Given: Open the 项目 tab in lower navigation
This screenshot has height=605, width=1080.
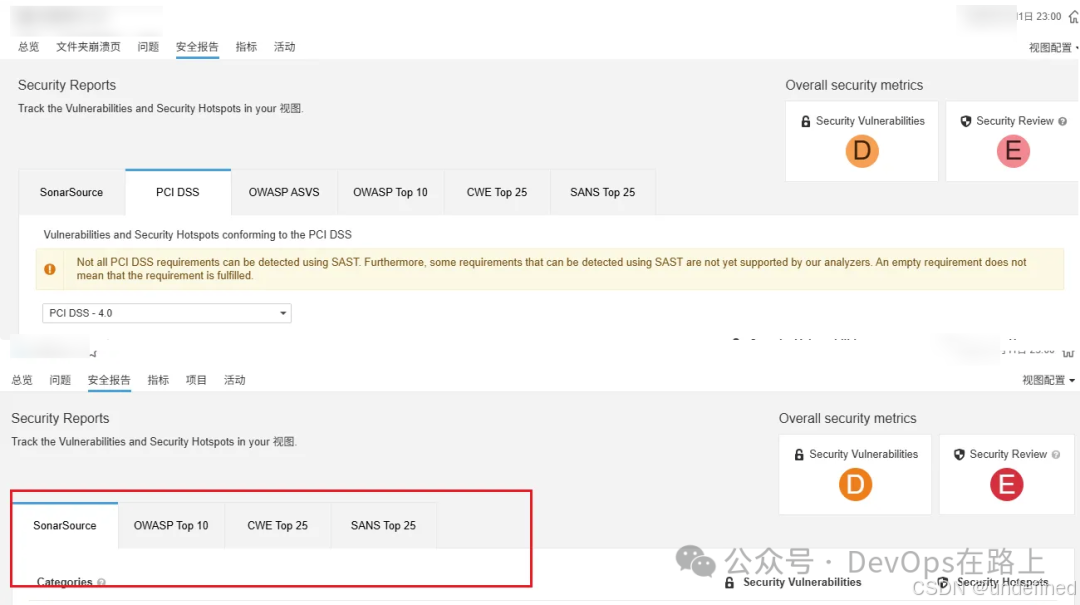Looking at the screenshot, I should pos(196,380).
